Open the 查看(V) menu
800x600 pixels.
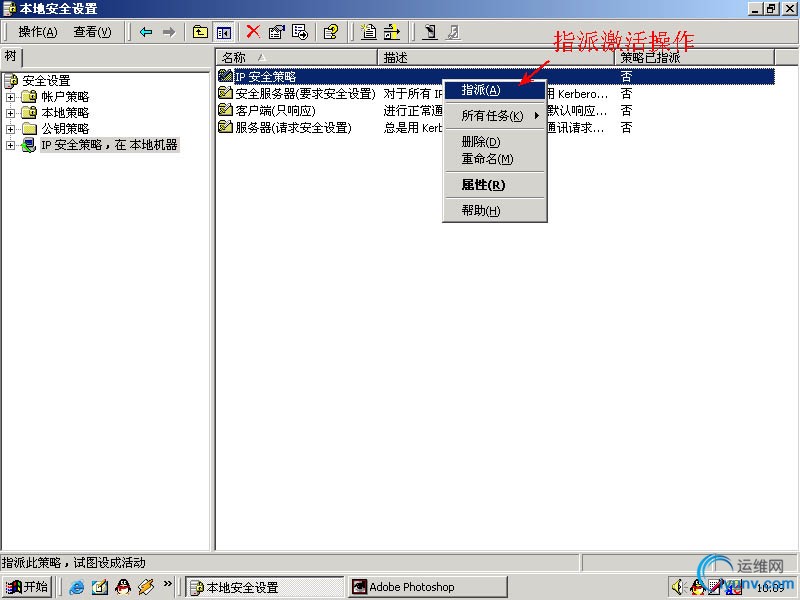click(x=92, y=32)
